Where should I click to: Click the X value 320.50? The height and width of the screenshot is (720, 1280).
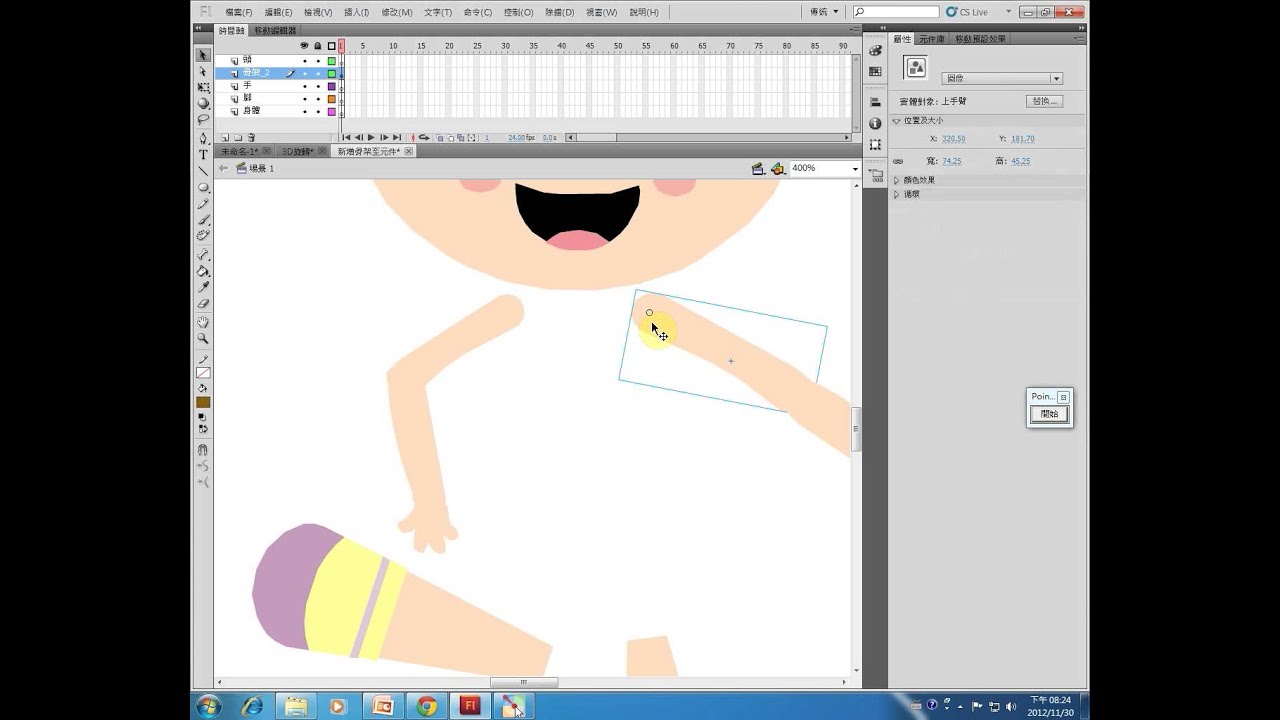point(953,139)
